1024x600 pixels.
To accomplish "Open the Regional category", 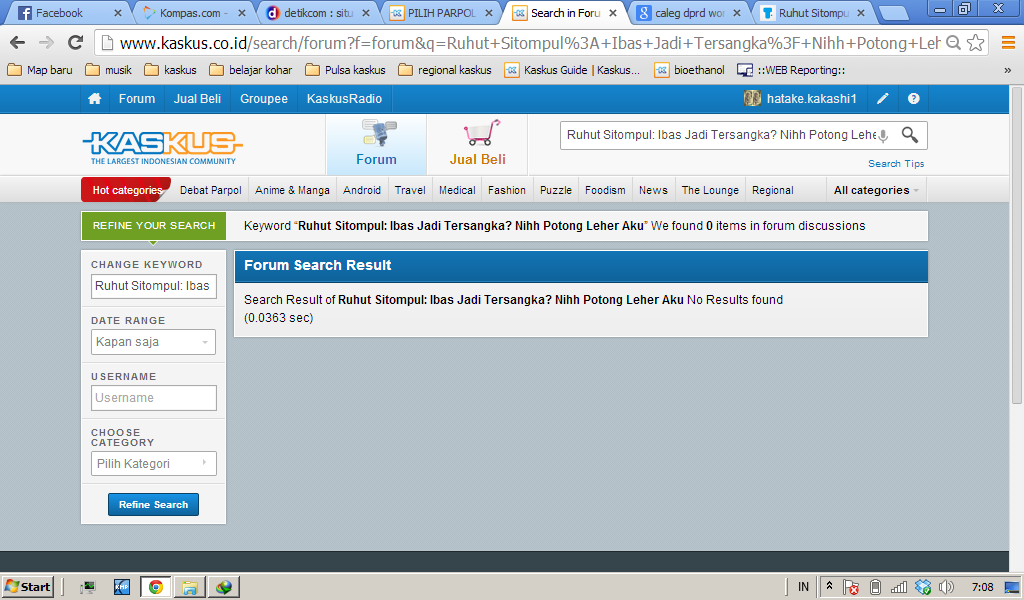I will tap(773, 190).
